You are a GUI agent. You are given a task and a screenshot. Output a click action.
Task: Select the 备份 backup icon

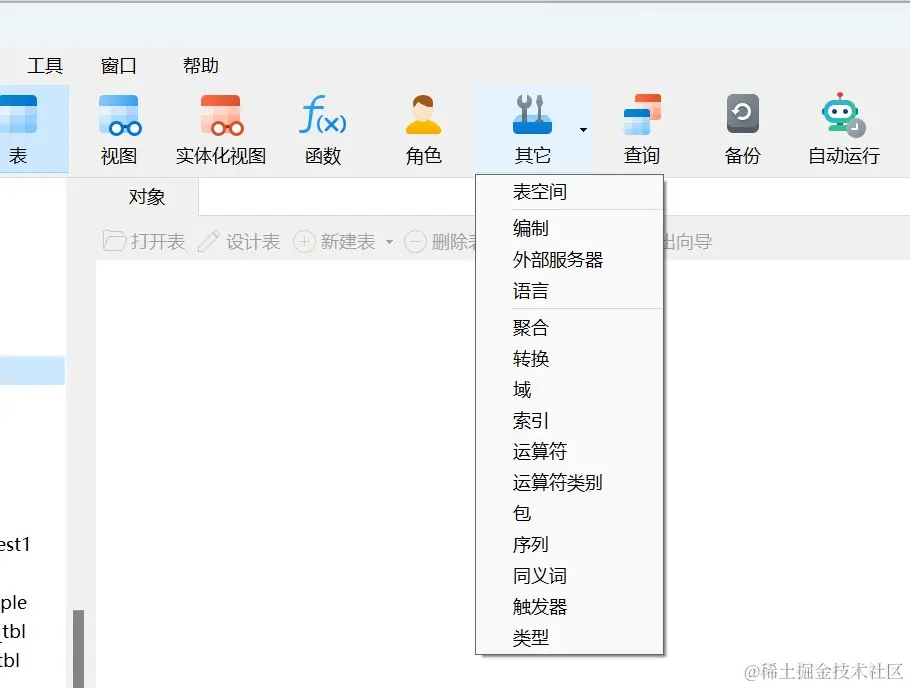pos(742,114)
